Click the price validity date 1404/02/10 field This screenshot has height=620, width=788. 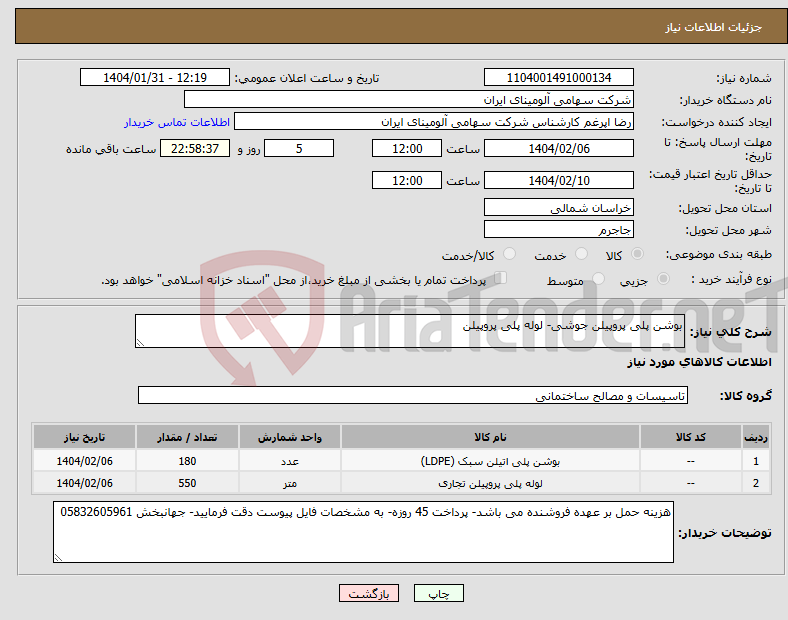559,180
